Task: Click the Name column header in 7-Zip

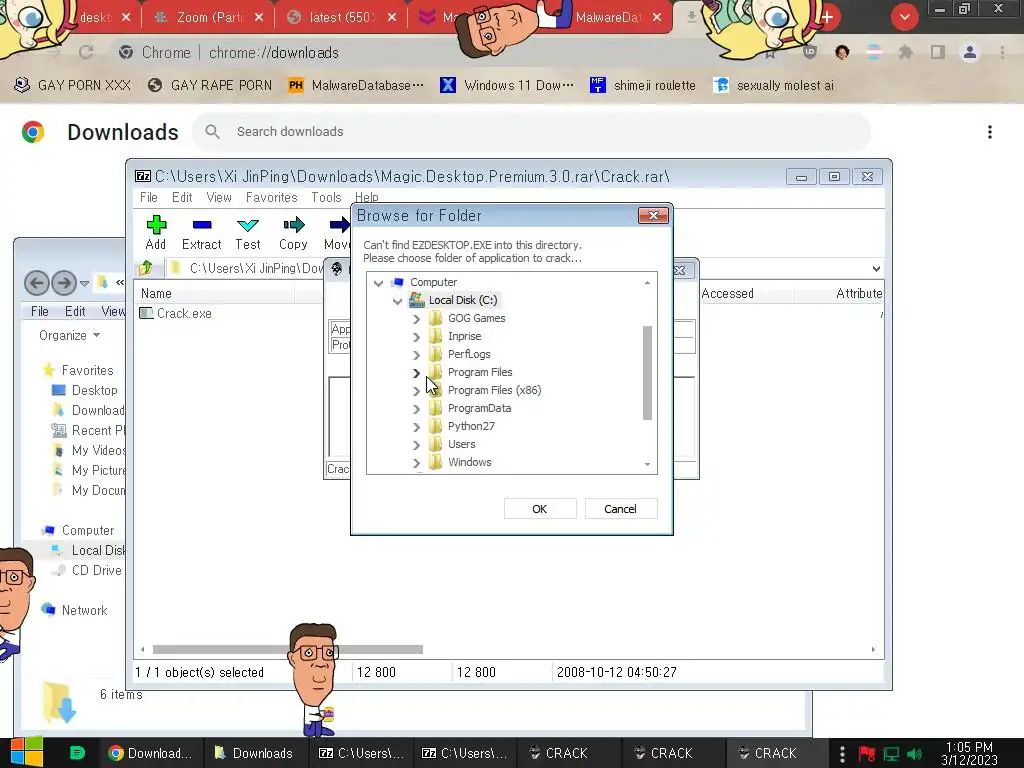Action: point(157,294)
